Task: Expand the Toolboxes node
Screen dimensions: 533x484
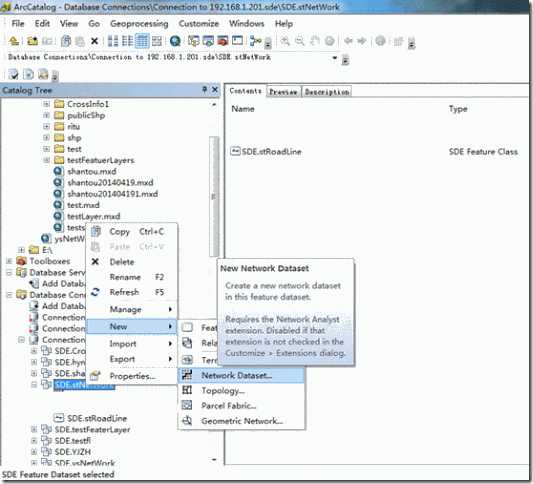Action: click(9, 261)
